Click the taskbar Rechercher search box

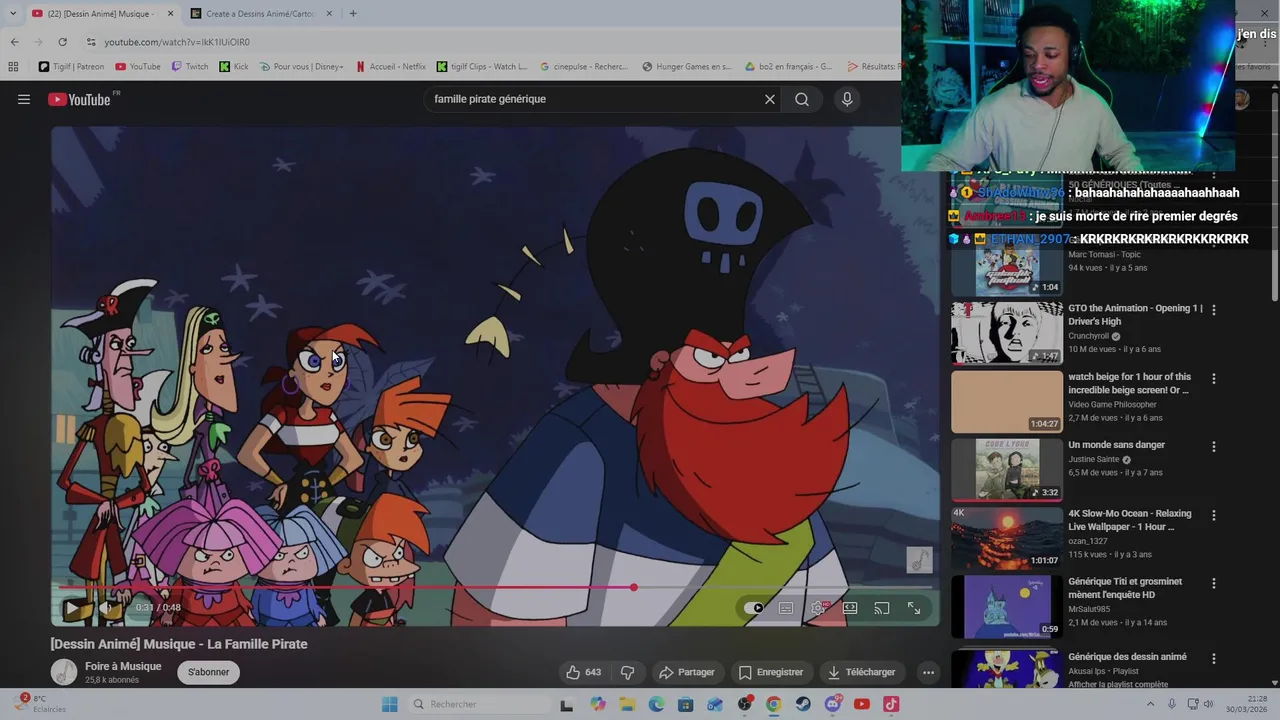477,704
